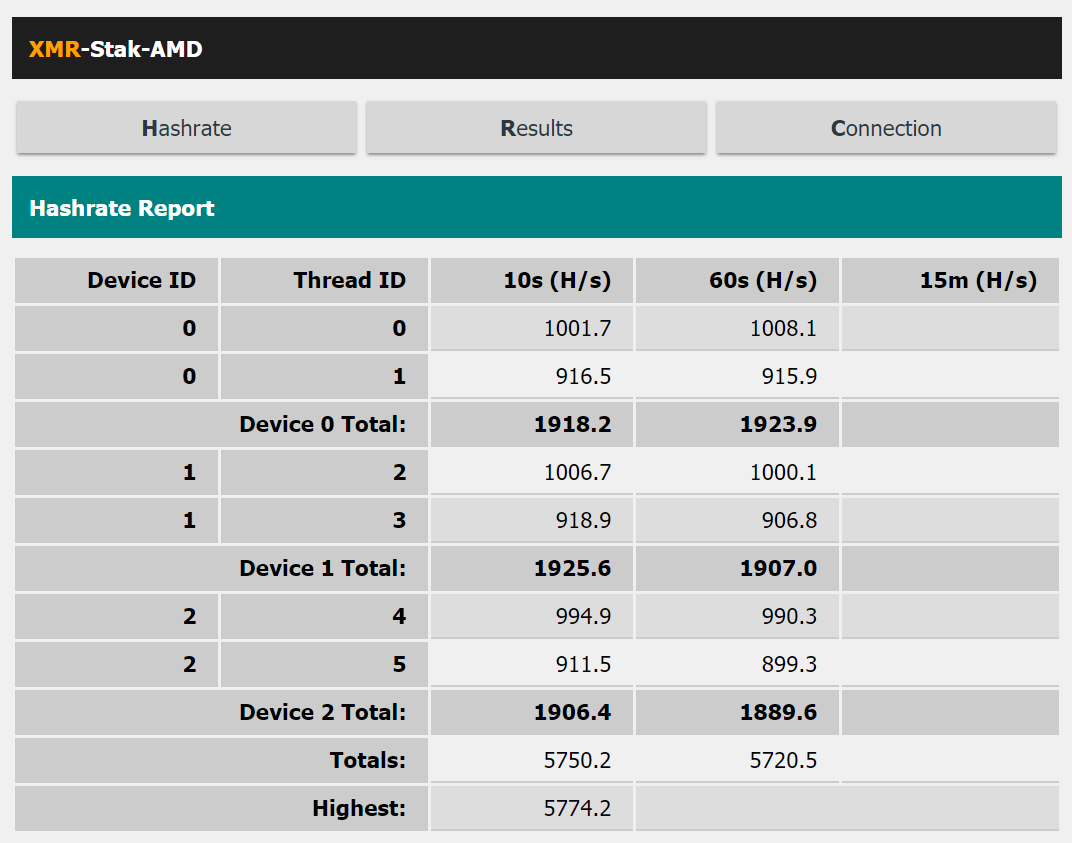Click Thread ID 5 cell
Image resolution: width=1072 pixels, height=843 pixels.
coord(324,664)
